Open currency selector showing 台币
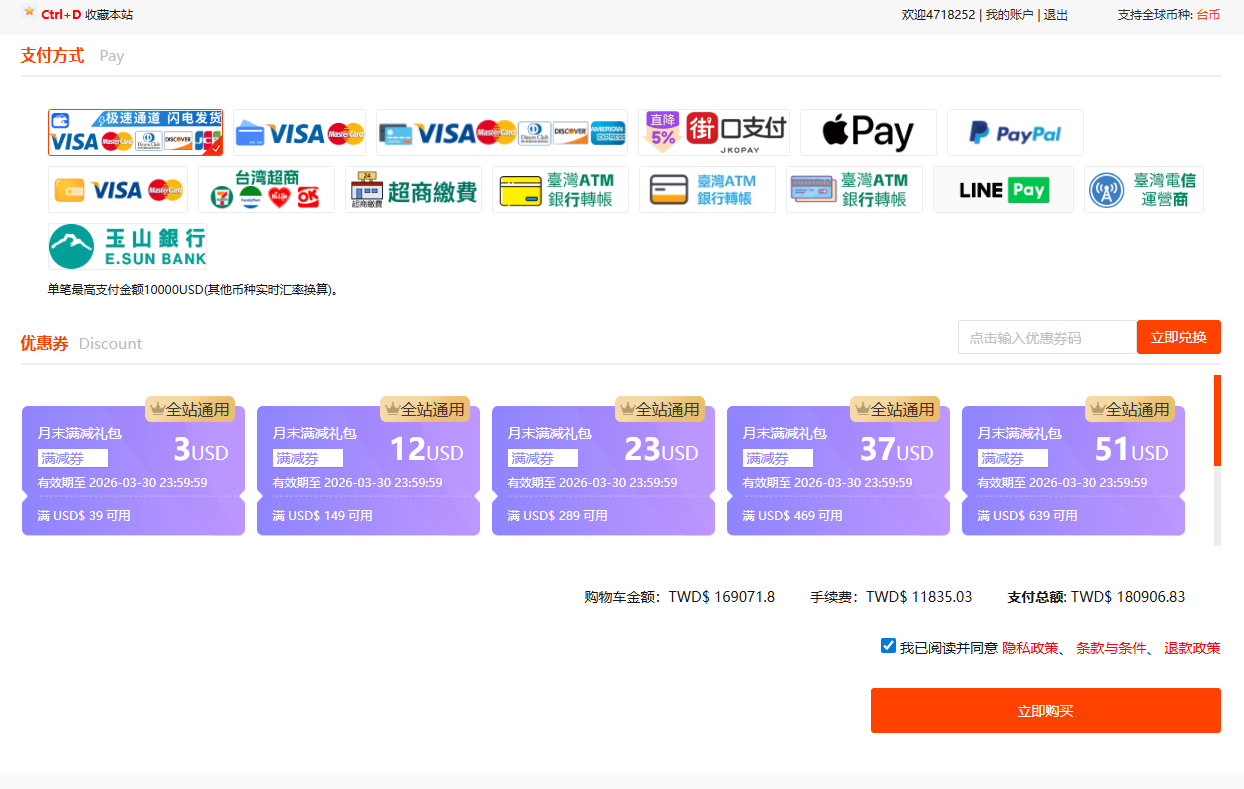Screen dimensions: 1244x789 [1208, 15]
